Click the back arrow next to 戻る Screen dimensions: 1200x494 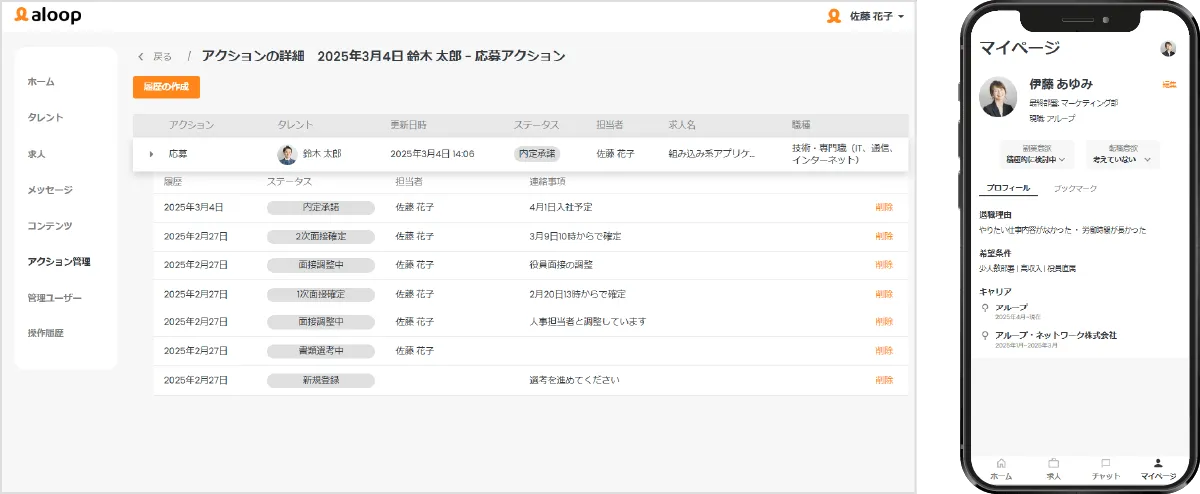tap(141, 57)
